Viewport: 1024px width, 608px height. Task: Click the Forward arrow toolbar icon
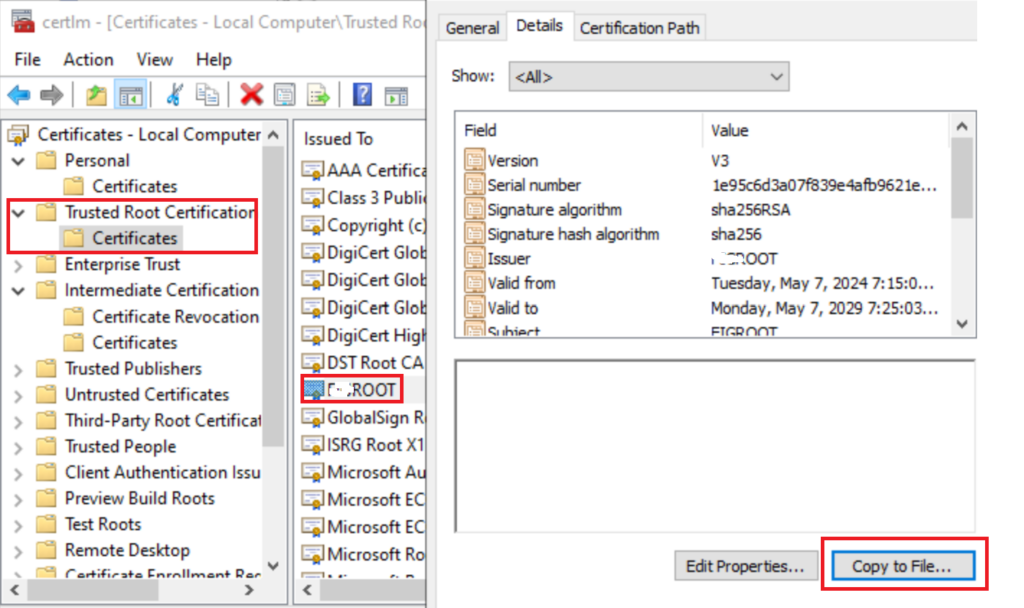click(52, 95)
